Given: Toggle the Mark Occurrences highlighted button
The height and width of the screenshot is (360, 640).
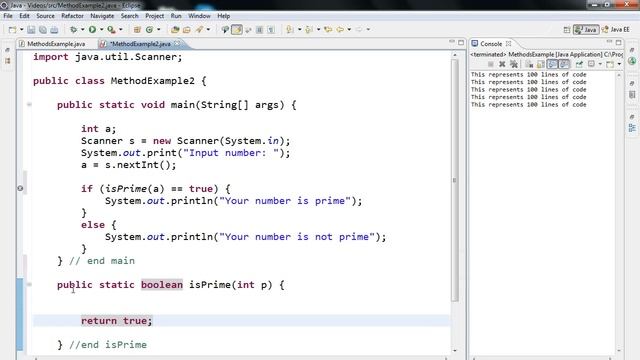Looking at the screenshot, I should pyautogui.click(x=237, y=29).
